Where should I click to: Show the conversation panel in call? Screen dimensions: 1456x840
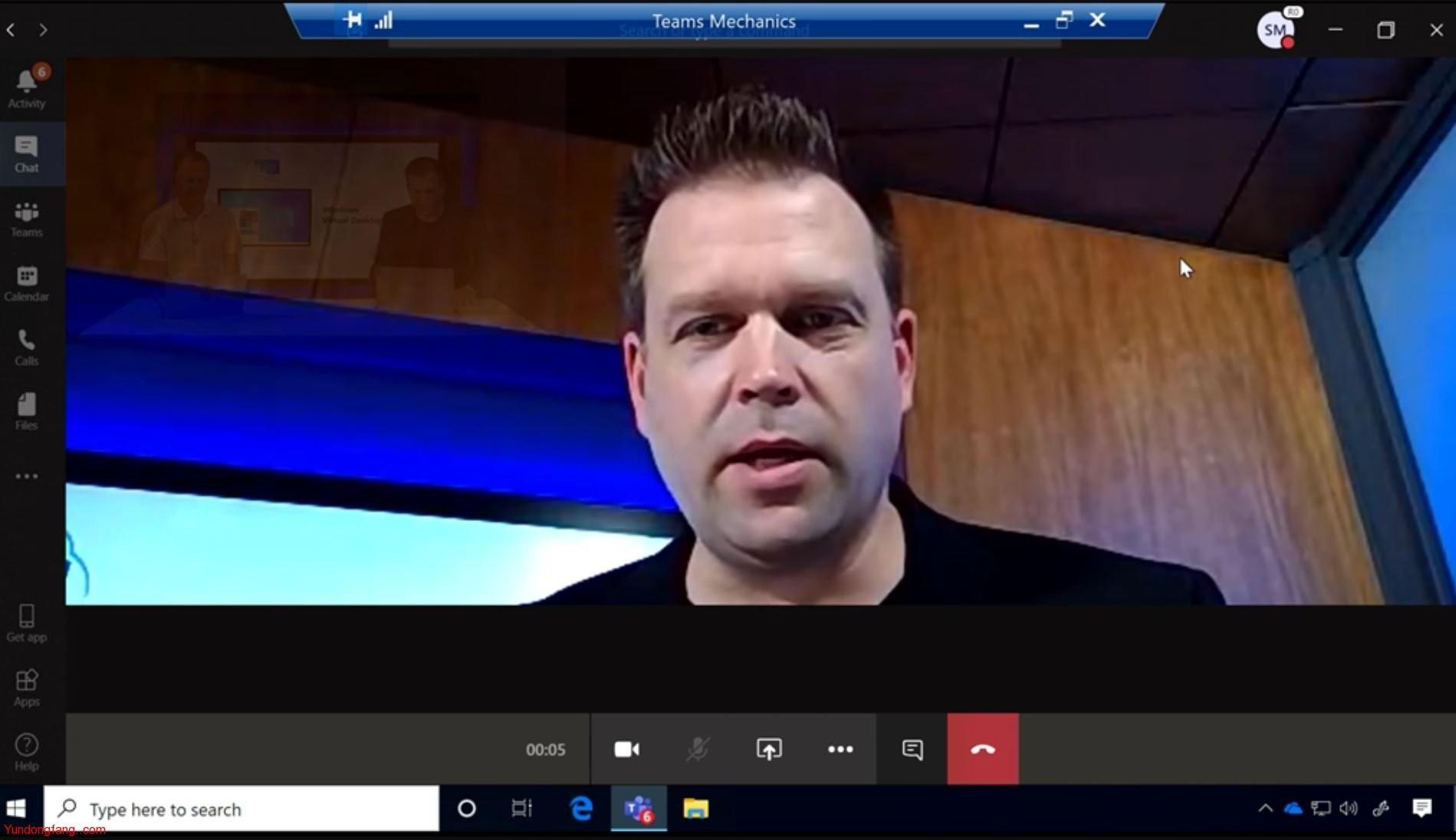tap(912, 749)
